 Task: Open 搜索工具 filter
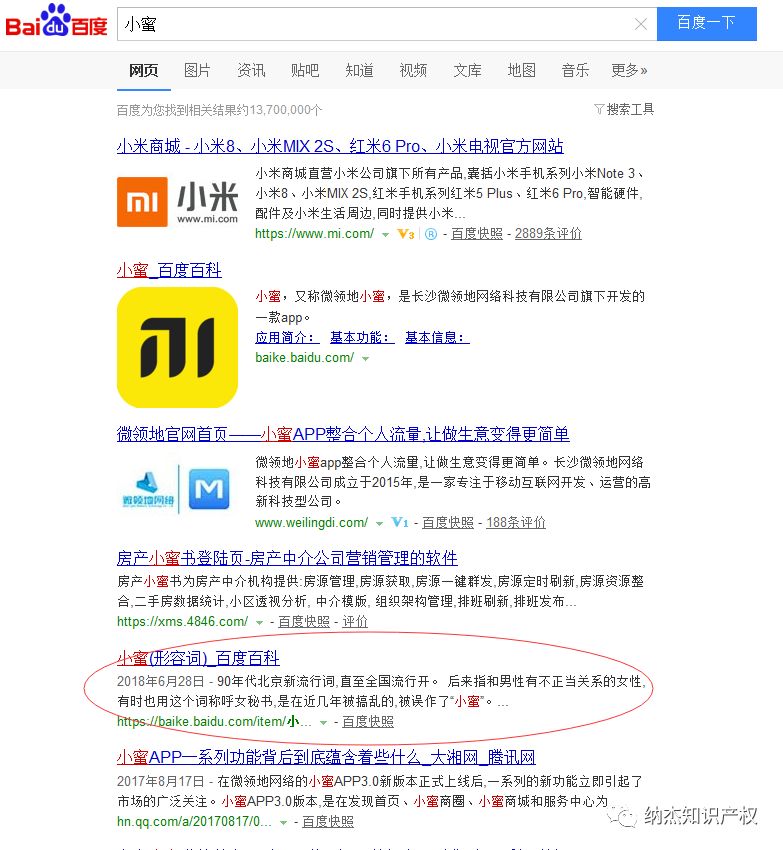click(x=624, y=110)
